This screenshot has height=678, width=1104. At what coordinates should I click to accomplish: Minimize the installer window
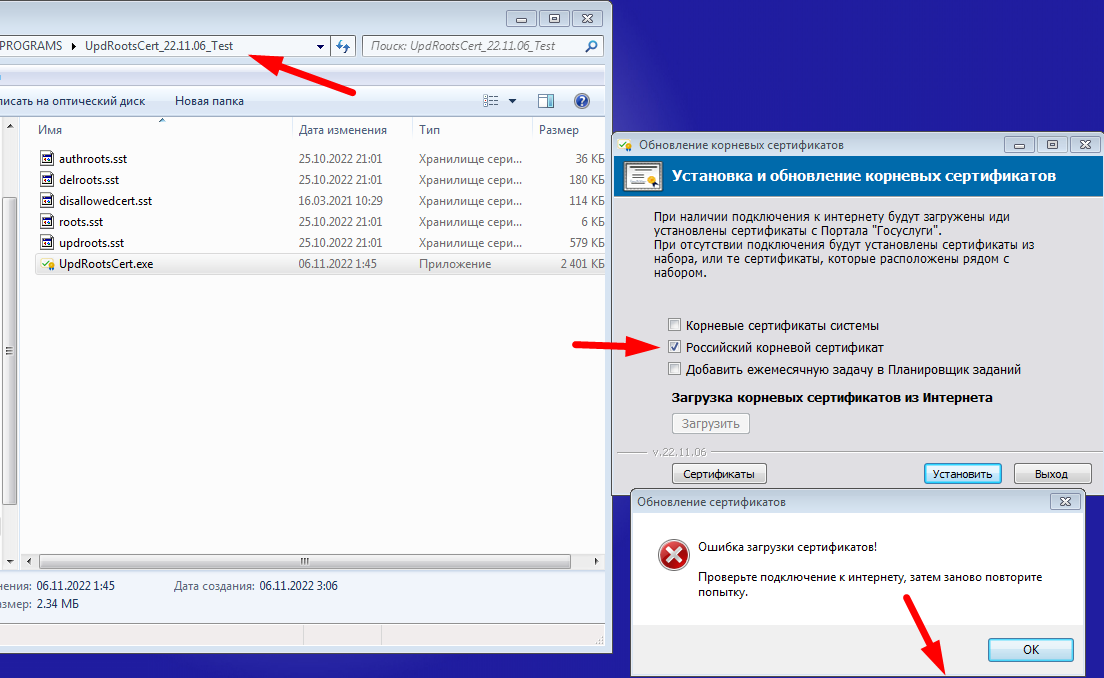[x=1019, y=145]
